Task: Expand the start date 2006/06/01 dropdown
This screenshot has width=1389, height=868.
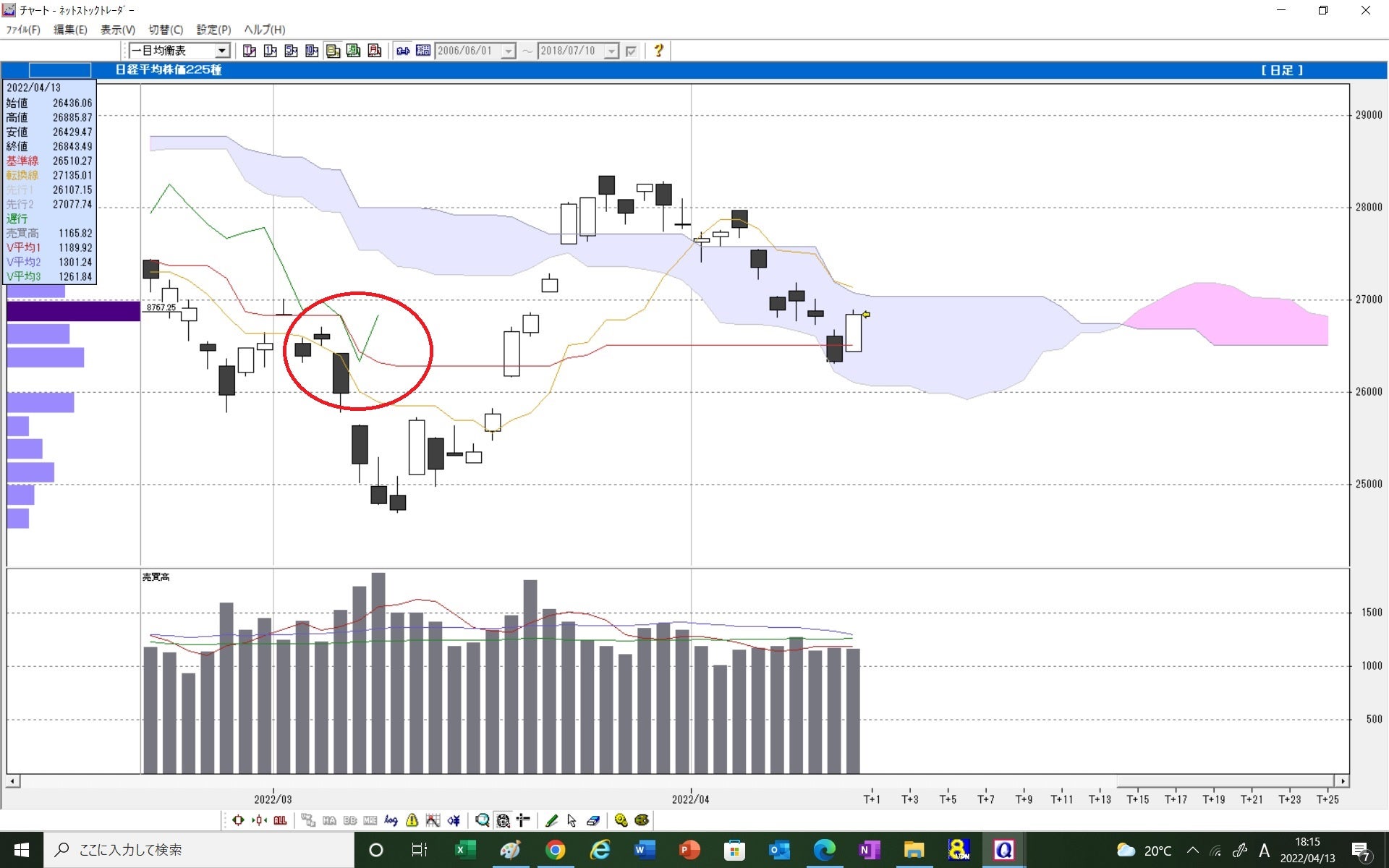Action: 509,51
